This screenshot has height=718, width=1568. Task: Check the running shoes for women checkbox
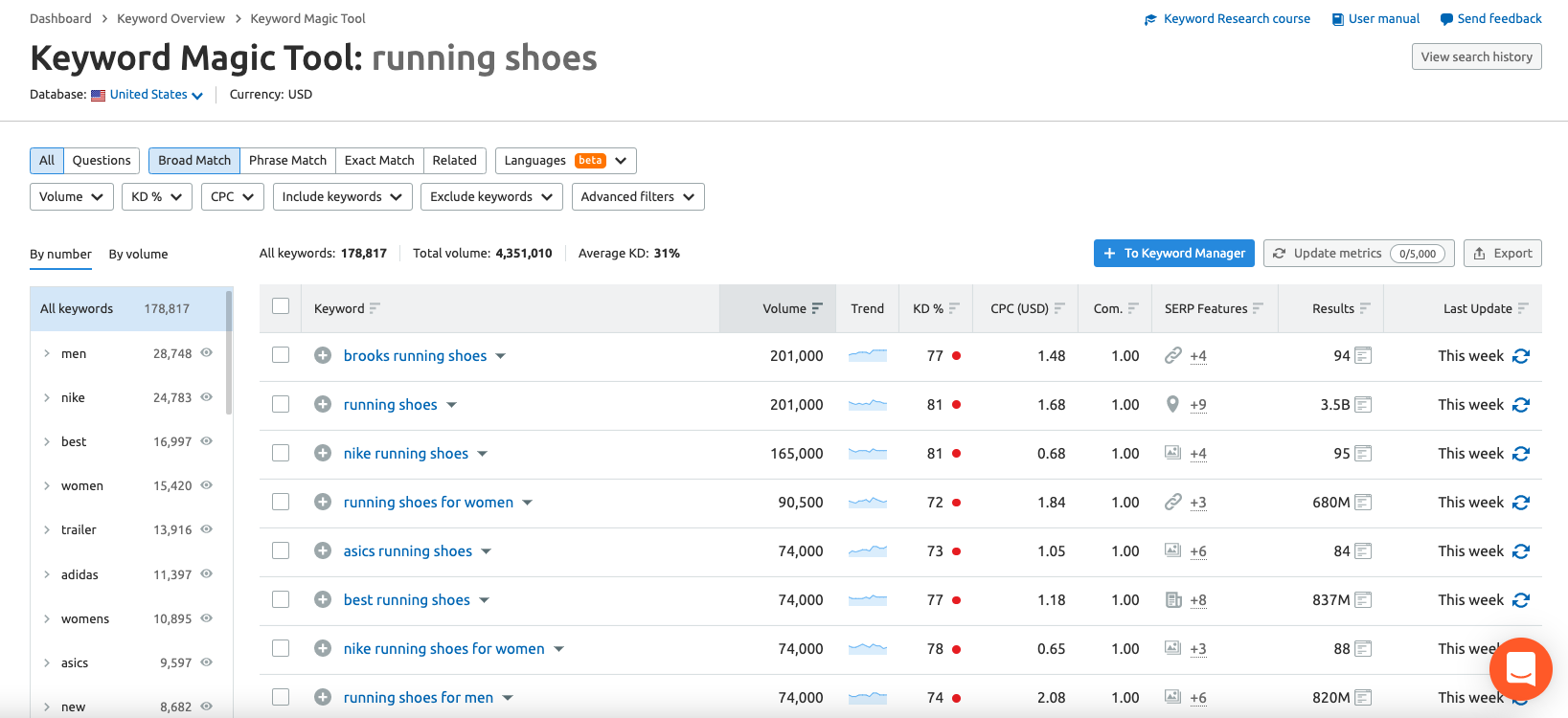(281, 502)
